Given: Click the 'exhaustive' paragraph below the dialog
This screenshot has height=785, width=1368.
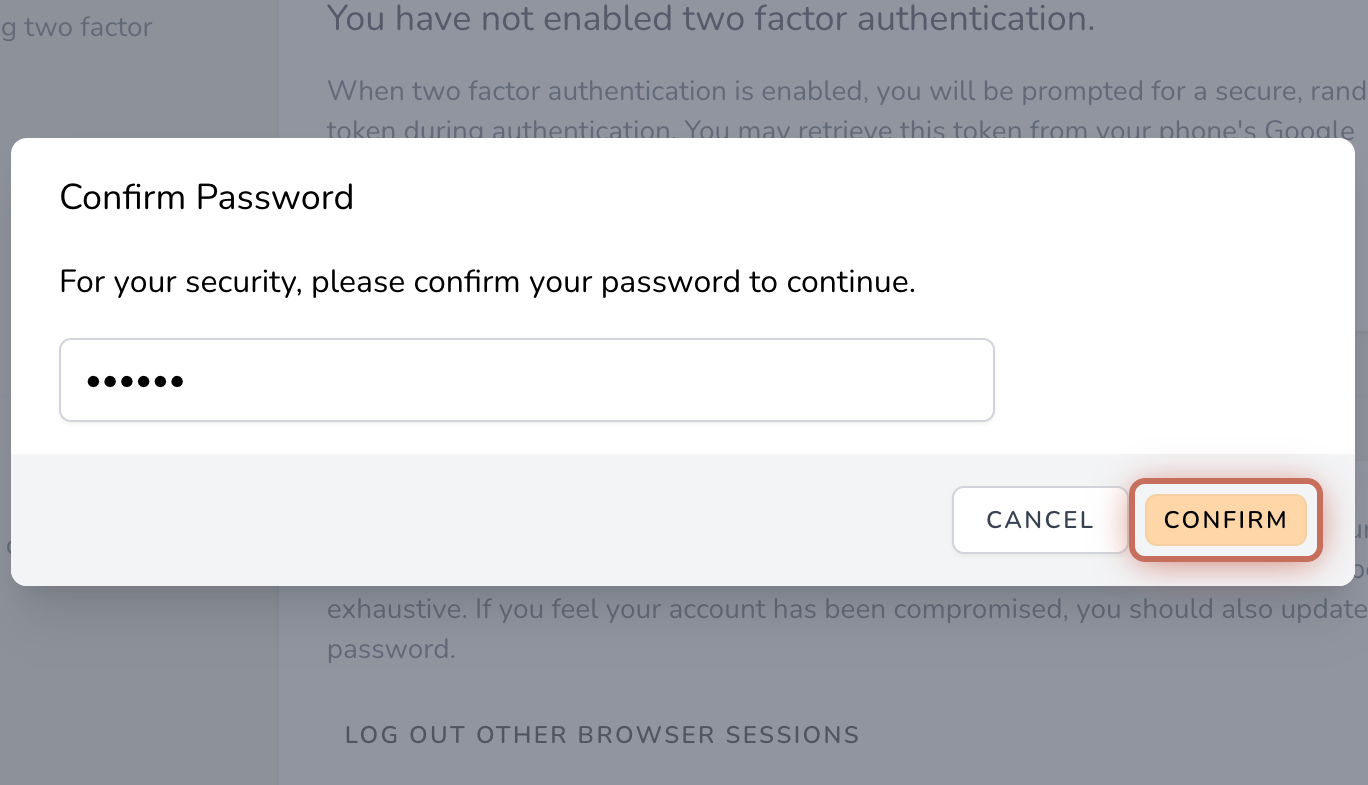Looking at the screenshot, I should point(700,609).
